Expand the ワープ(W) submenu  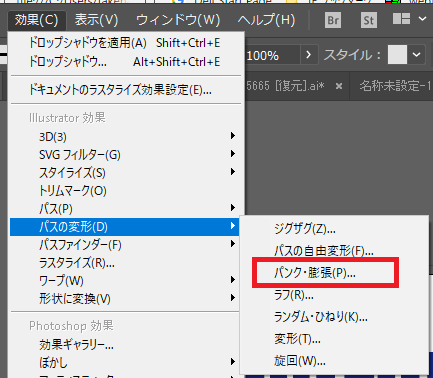click(x=125, y=281)
